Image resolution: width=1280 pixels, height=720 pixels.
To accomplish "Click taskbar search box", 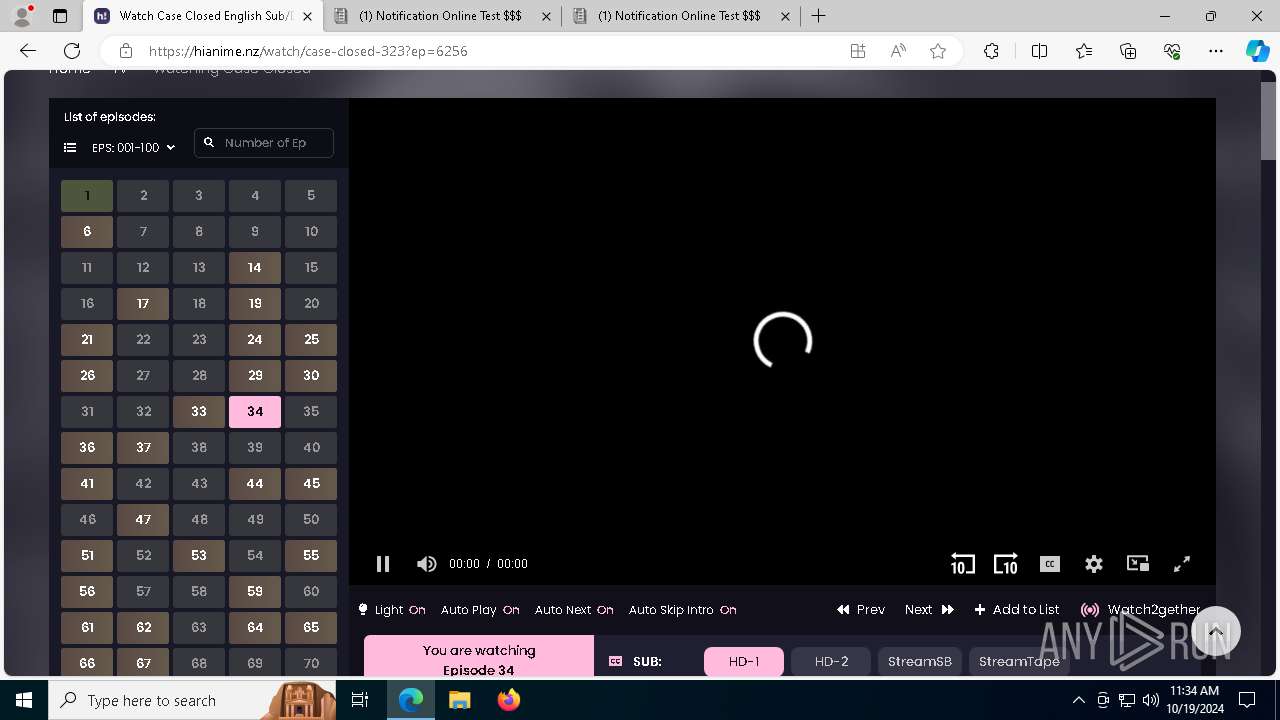I will [192, 700].
